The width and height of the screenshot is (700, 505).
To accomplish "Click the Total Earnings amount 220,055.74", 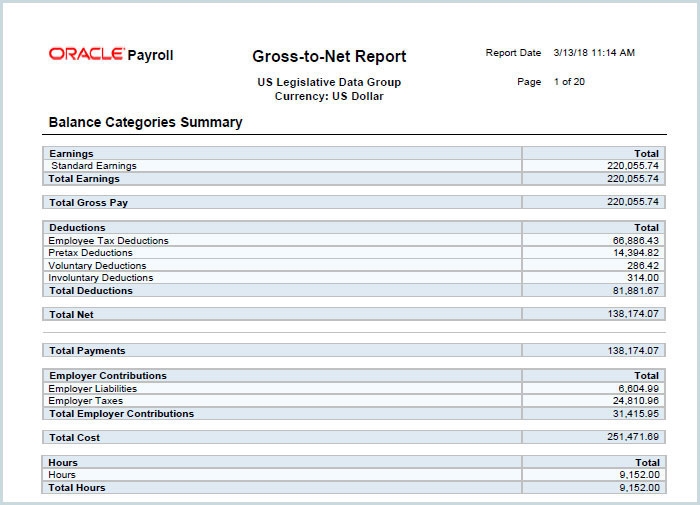I will coord(632,179).
